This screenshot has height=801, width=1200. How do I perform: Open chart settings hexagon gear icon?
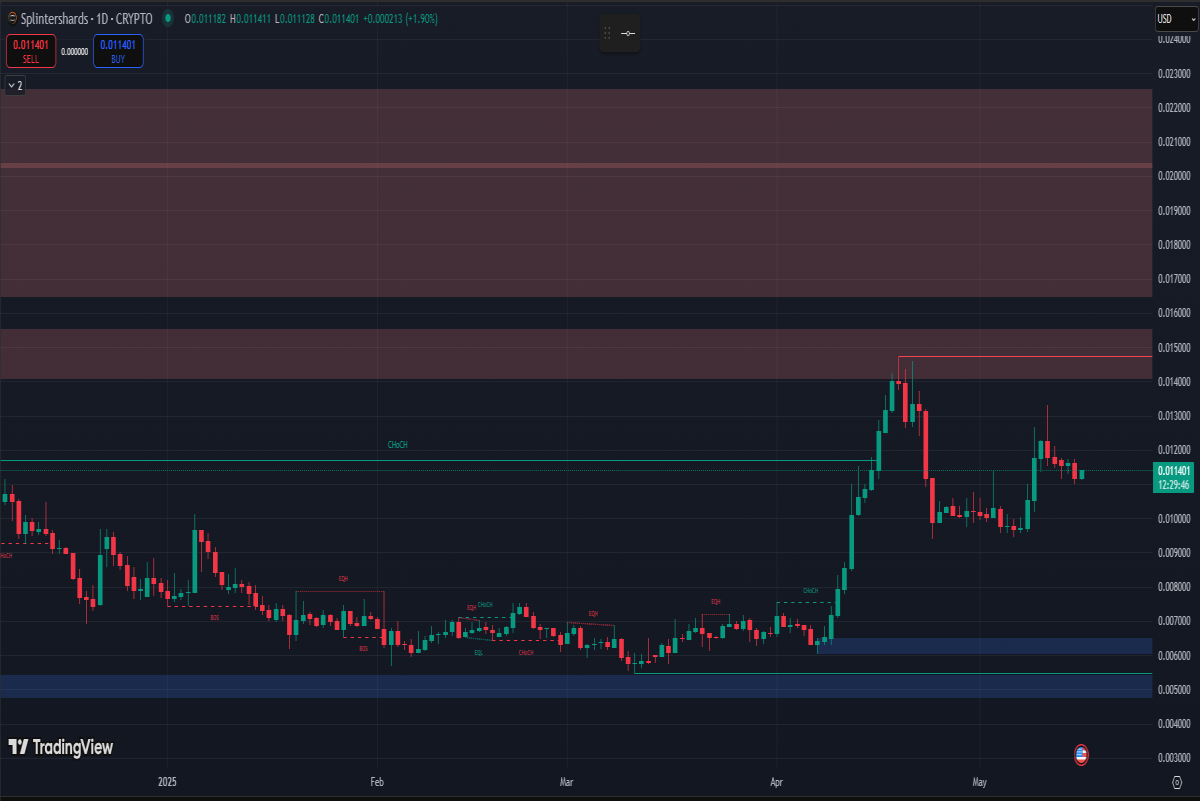point(1176,781)
